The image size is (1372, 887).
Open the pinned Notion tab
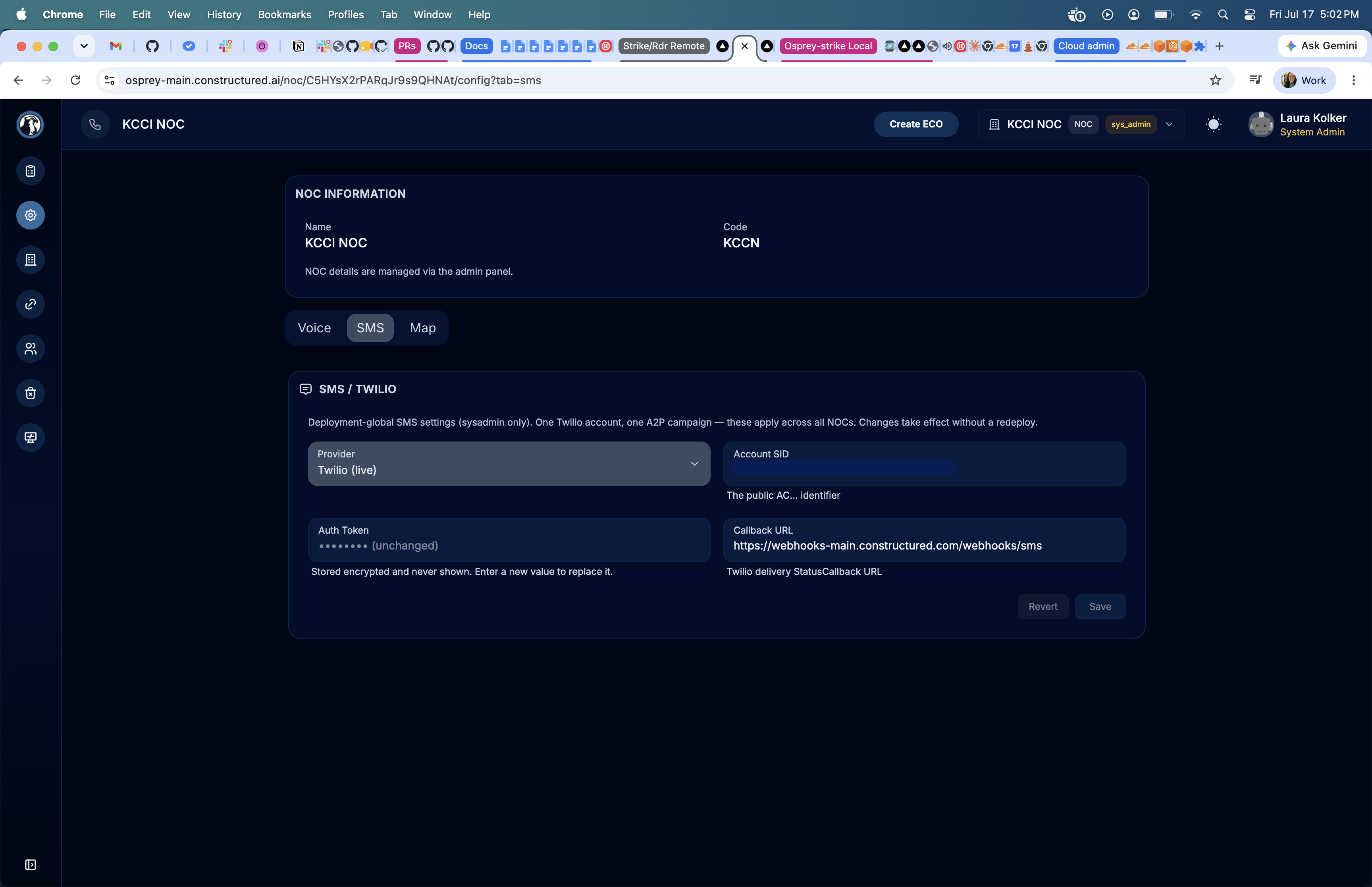pos(298,46)
